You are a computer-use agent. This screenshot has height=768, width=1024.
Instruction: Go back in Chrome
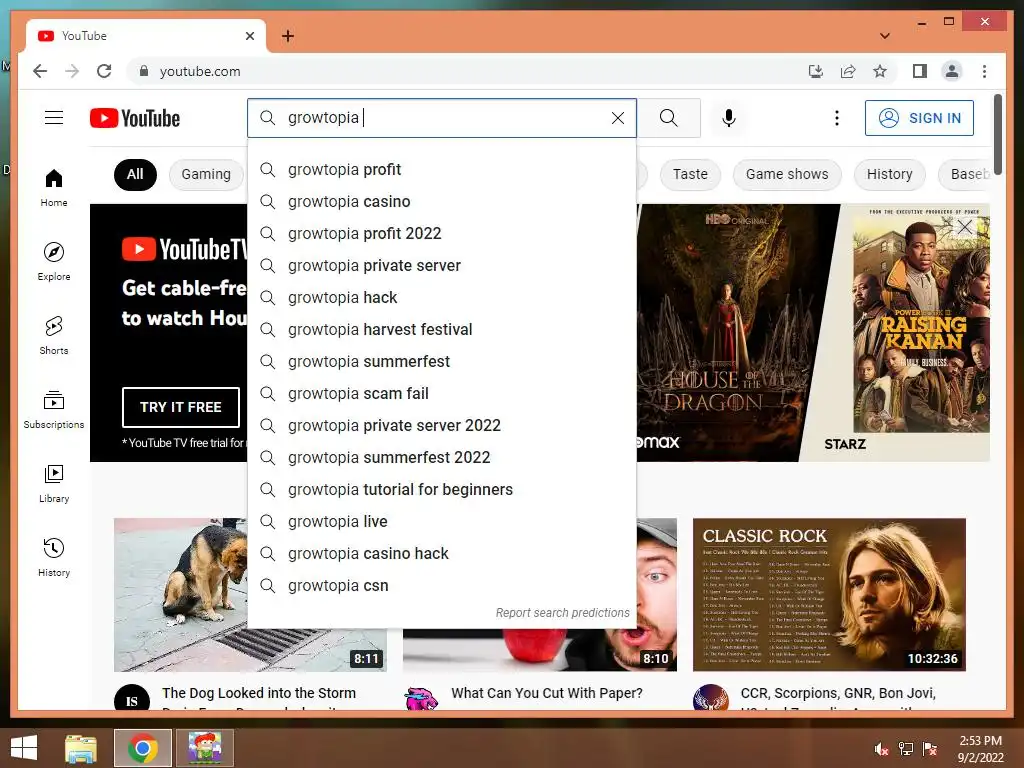tap(40, 71)
